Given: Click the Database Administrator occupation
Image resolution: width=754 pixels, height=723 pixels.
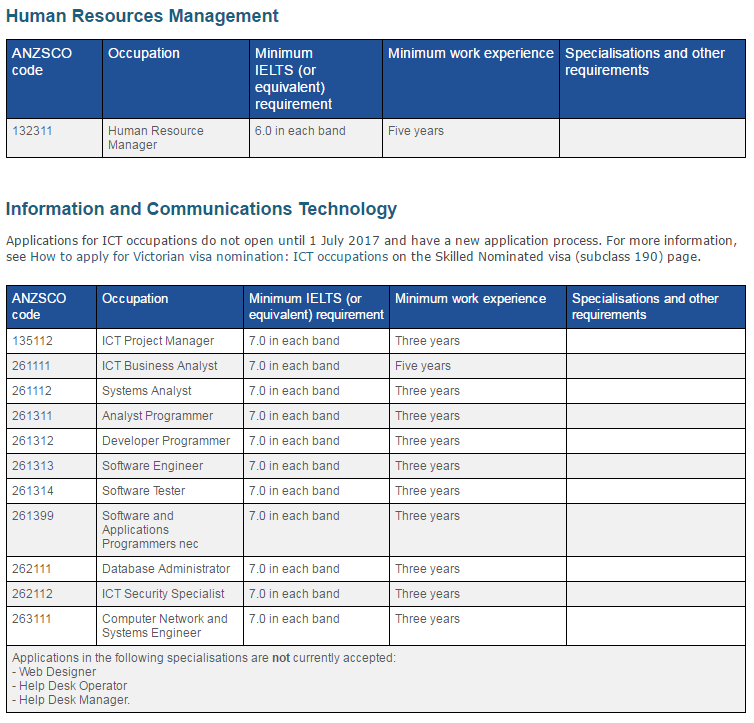Looking at the screenshot, I should click(166, 569).
